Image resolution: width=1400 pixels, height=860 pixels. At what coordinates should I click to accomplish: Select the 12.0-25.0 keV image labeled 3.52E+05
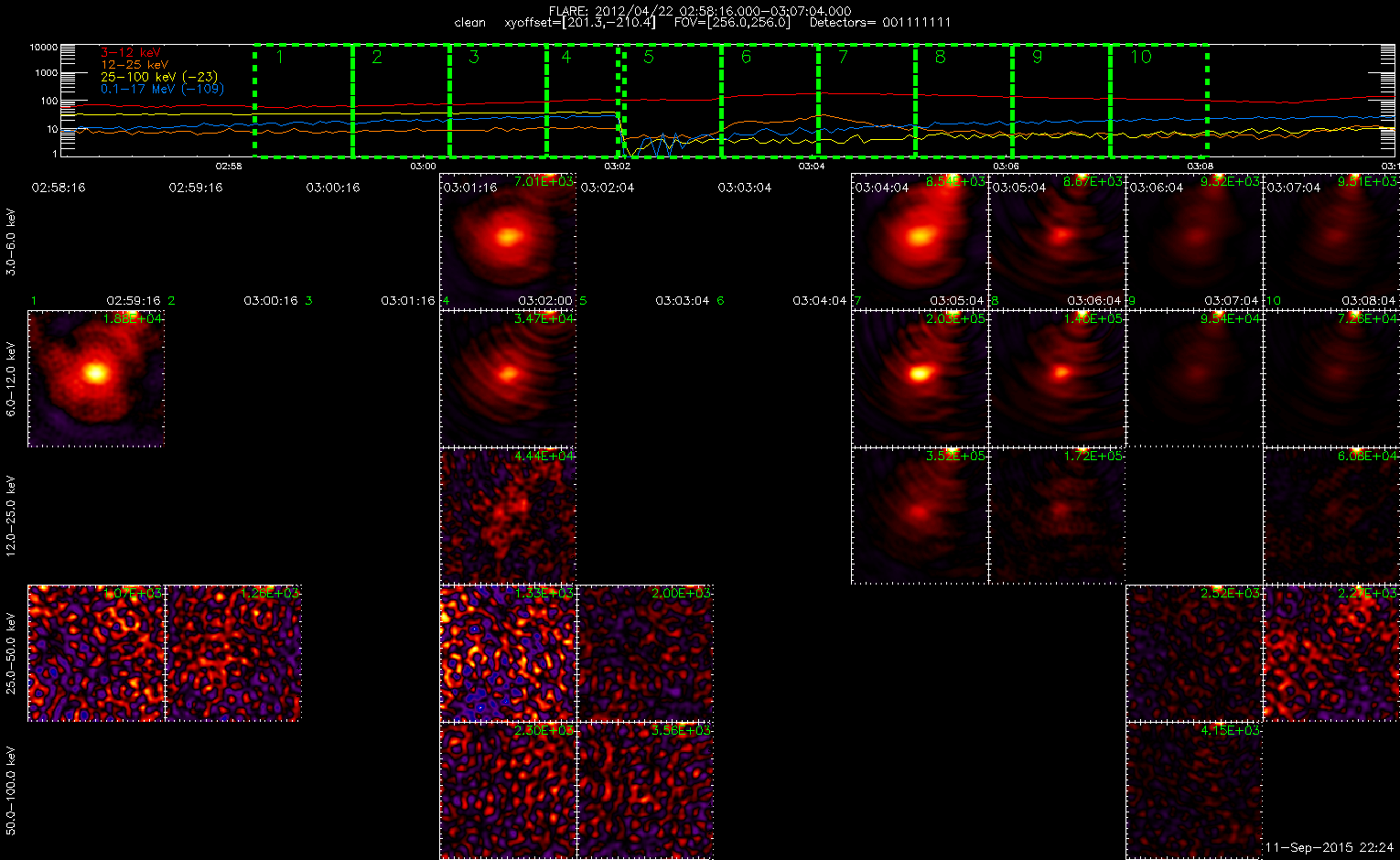pyautogui.click(x=920, y=516)
